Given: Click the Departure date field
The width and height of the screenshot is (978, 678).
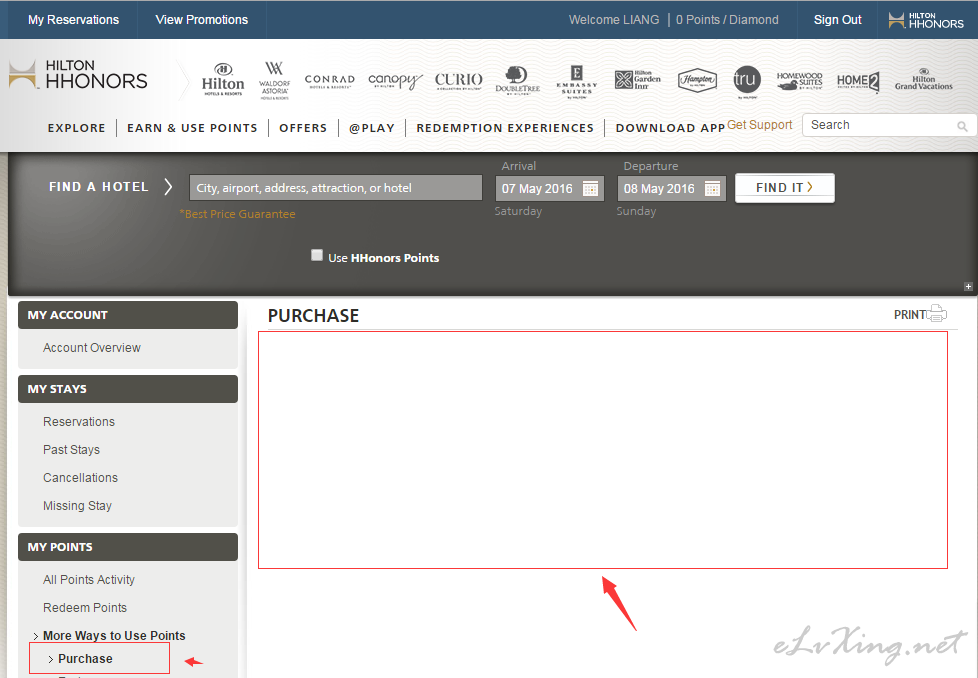Looking at the screenshot, I should pyautogui.click(x=672, y=188).
